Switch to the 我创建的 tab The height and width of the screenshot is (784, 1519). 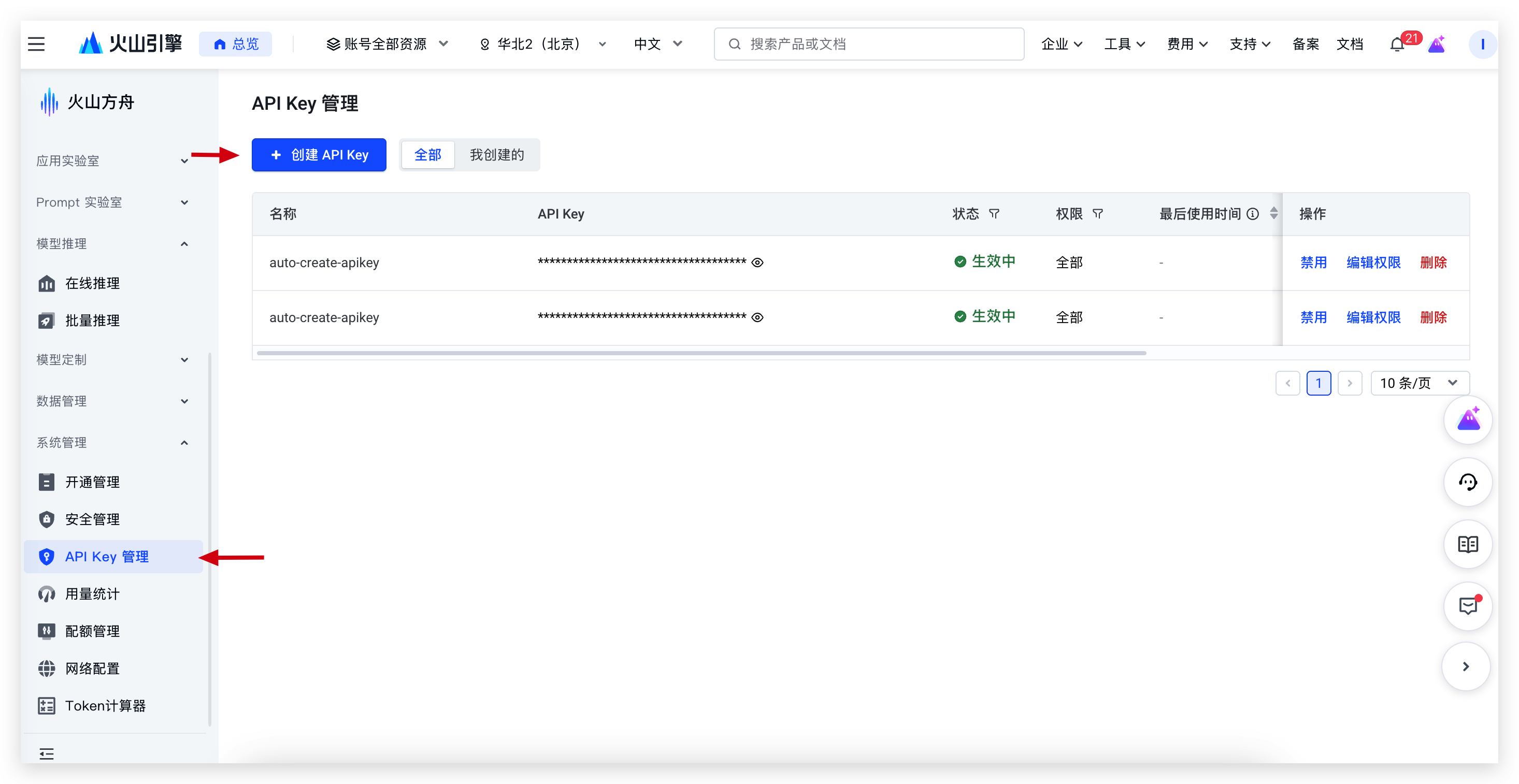[x=496, y=155]
